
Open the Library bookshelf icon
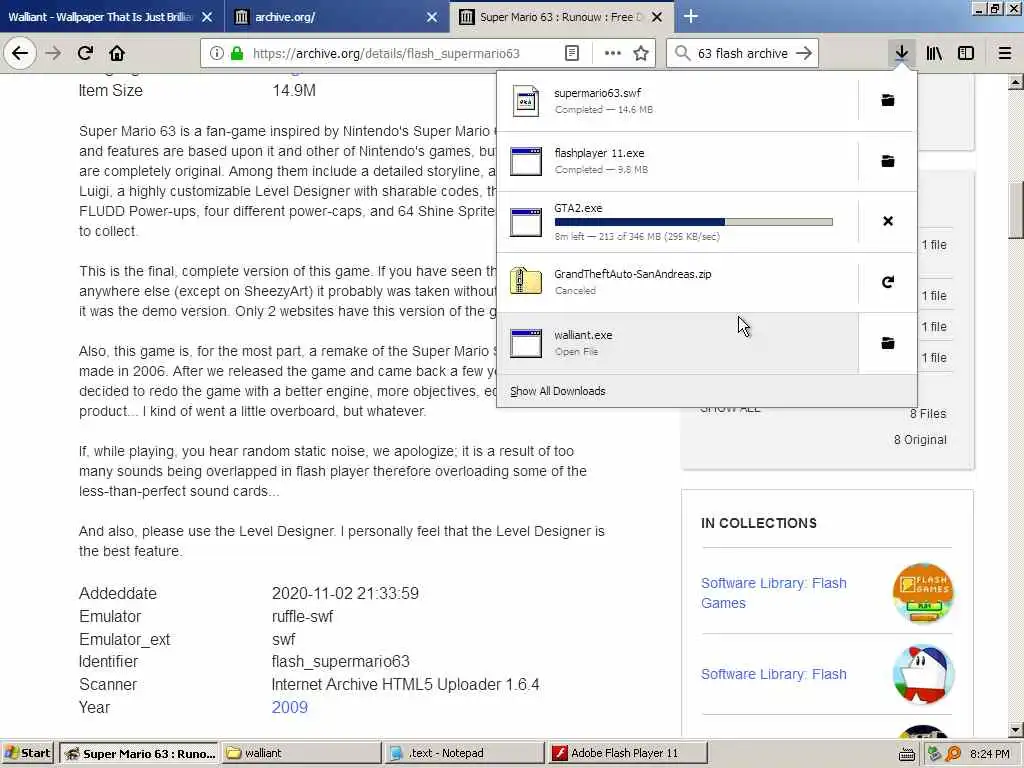point(934,53)
